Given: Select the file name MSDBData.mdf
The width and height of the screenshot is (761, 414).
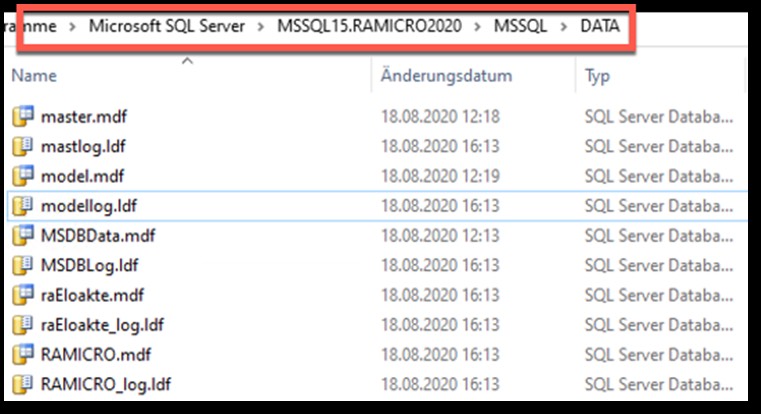Looking at the screenshot, I should tap(98, 235).
